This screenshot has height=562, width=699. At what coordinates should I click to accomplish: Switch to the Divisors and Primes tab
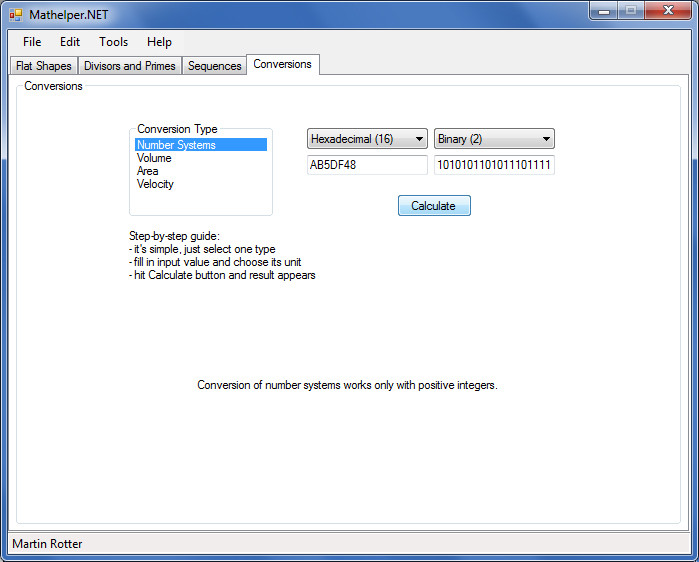[130, 66]
